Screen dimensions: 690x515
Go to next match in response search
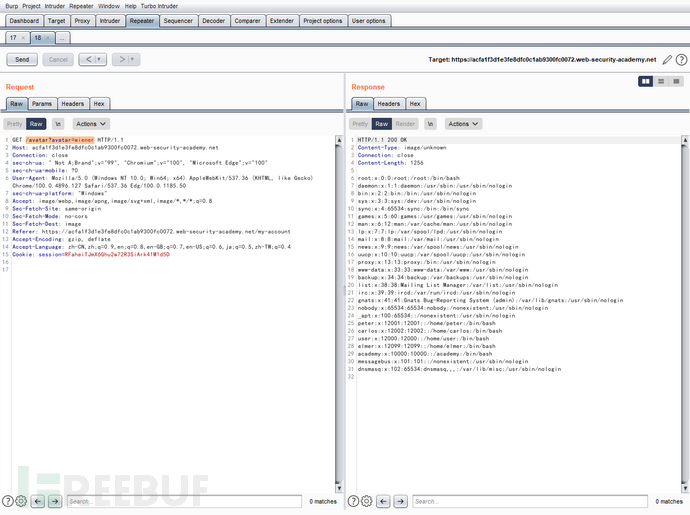click(x=401, y=501)
